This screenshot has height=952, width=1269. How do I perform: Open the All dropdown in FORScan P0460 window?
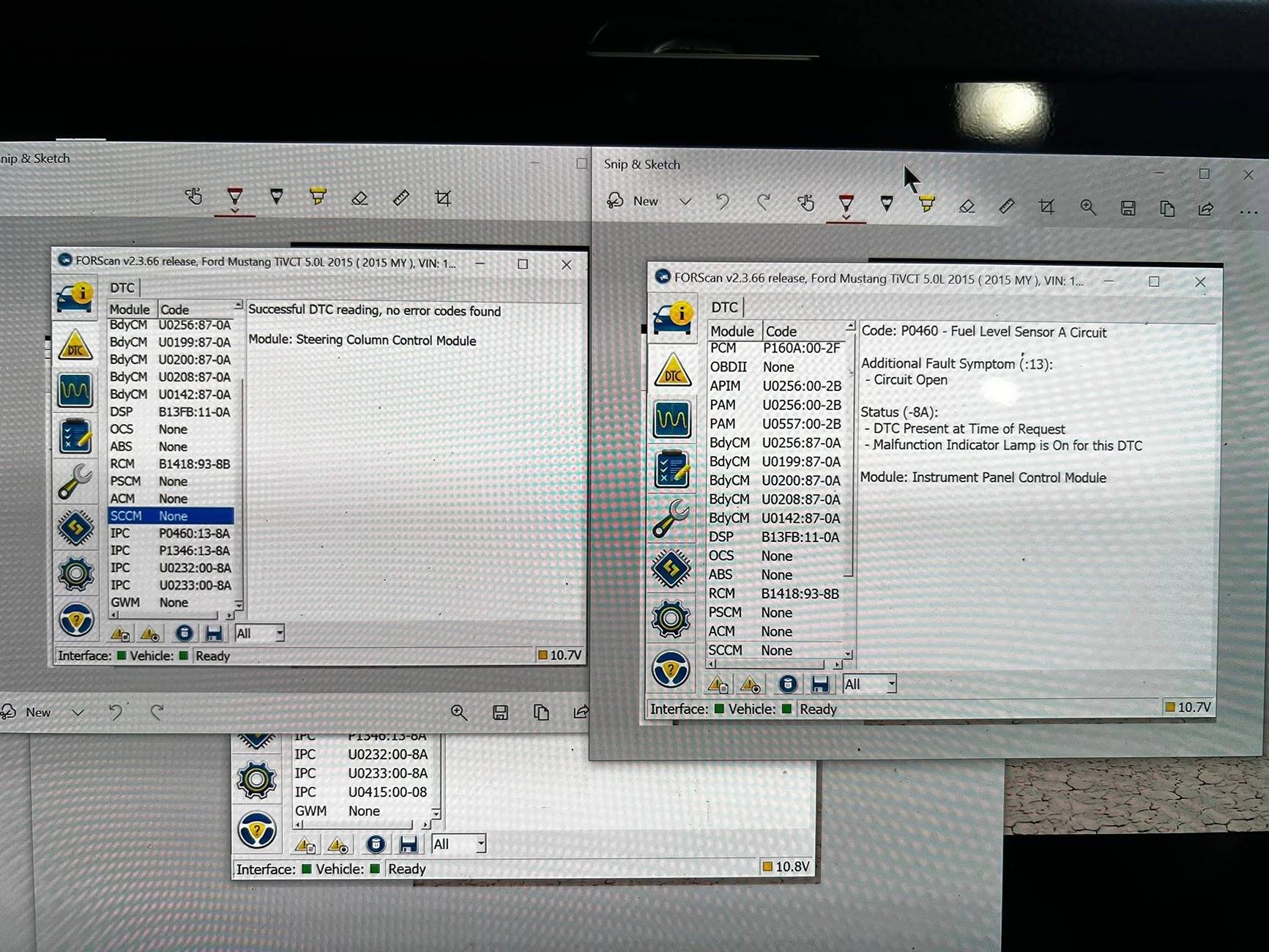point(869,684)
